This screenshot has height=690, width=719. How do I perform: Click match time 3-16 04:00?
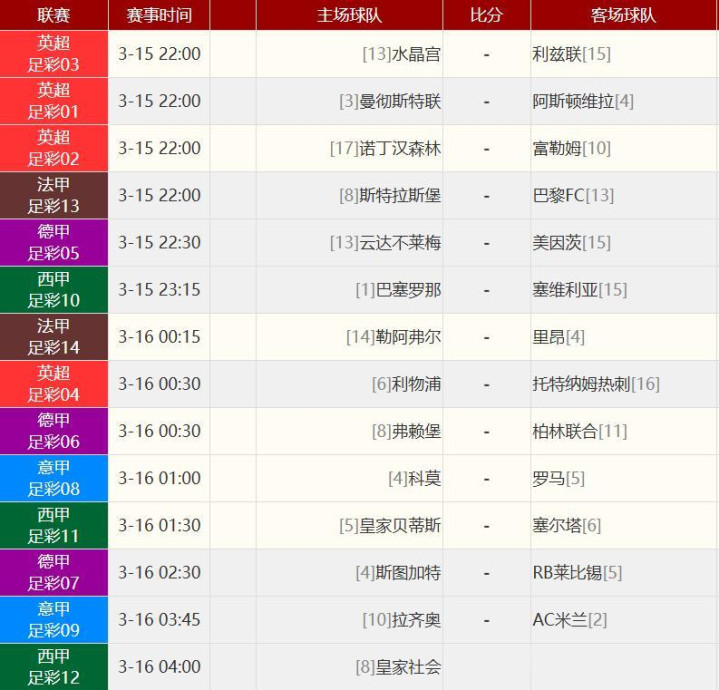(x=160, y=667)
